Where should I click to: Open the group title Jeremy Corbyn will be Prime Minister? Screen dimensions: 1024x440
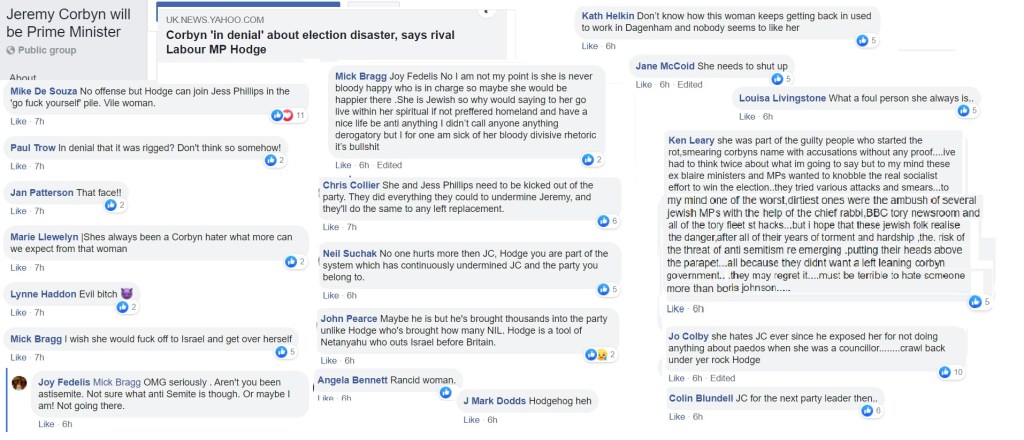click(x=73, y=19)
